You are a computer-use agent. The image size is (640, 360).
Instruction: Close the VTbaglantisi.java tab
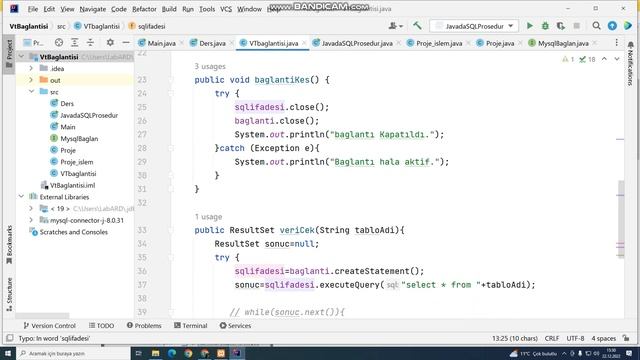coord(304,43)
